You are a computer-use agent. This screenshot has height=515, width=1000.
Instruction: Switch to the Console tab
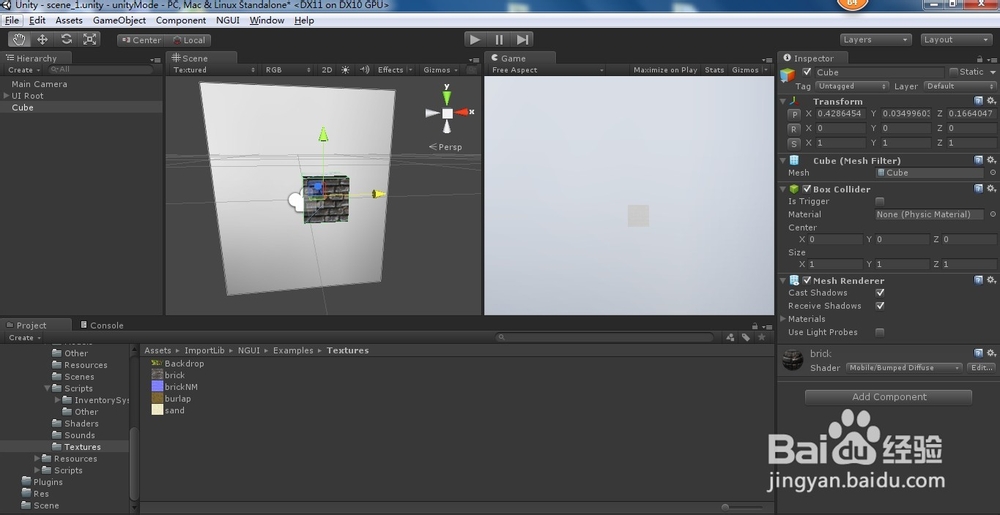(x=101, y=325)
